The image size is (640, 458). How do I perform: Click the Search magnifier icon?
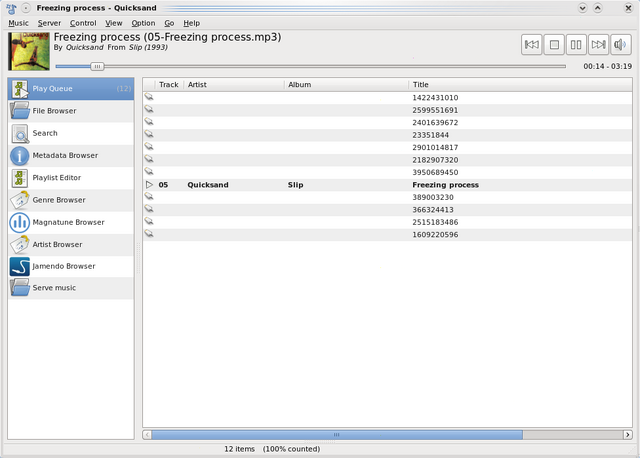point(20,133)
